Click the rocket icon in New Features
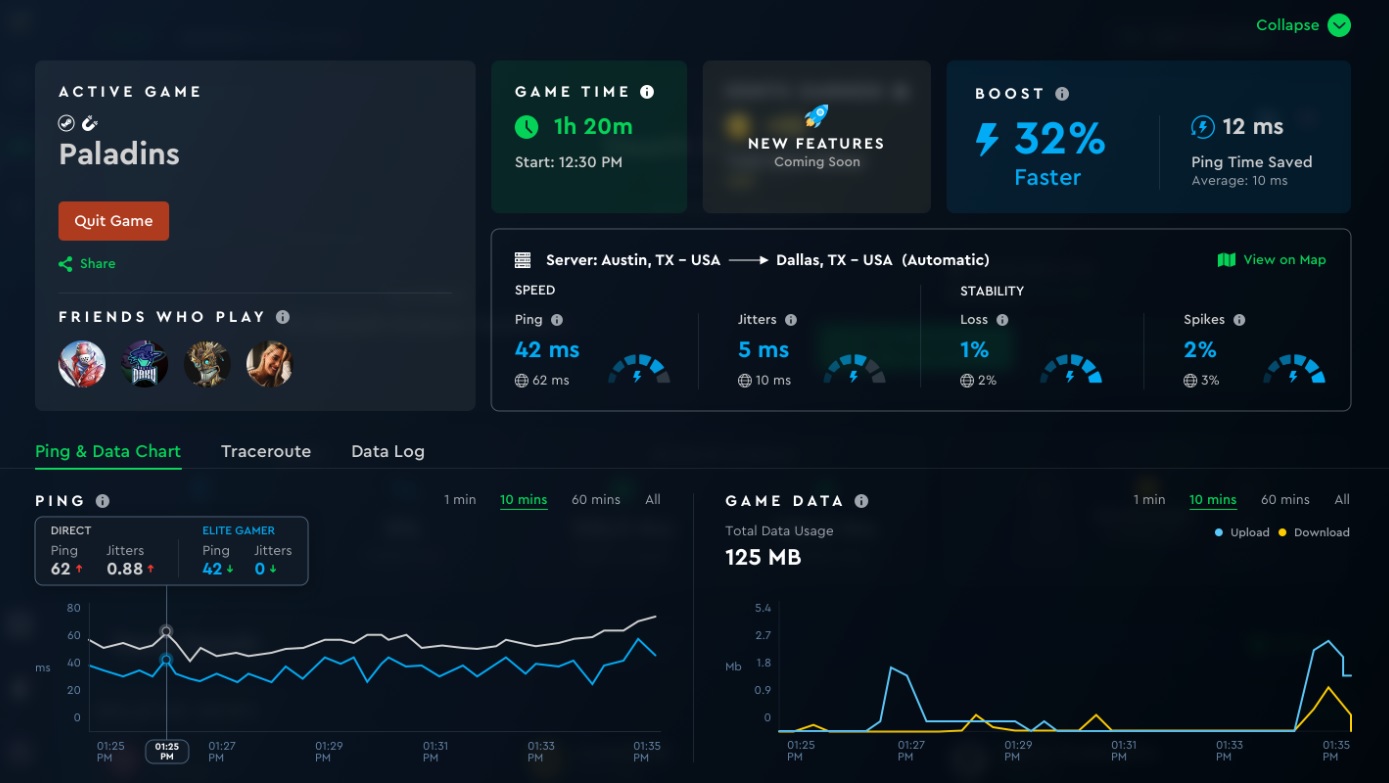1389x783 pixels. (816, 116)
